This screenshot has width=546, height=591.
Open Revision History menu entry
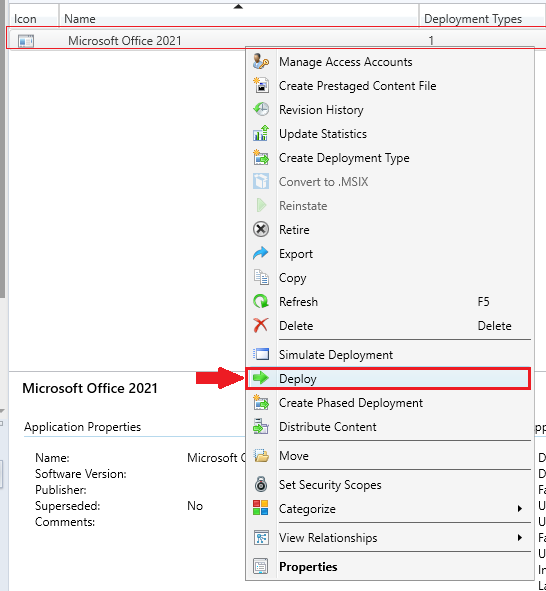pos(390,110)
